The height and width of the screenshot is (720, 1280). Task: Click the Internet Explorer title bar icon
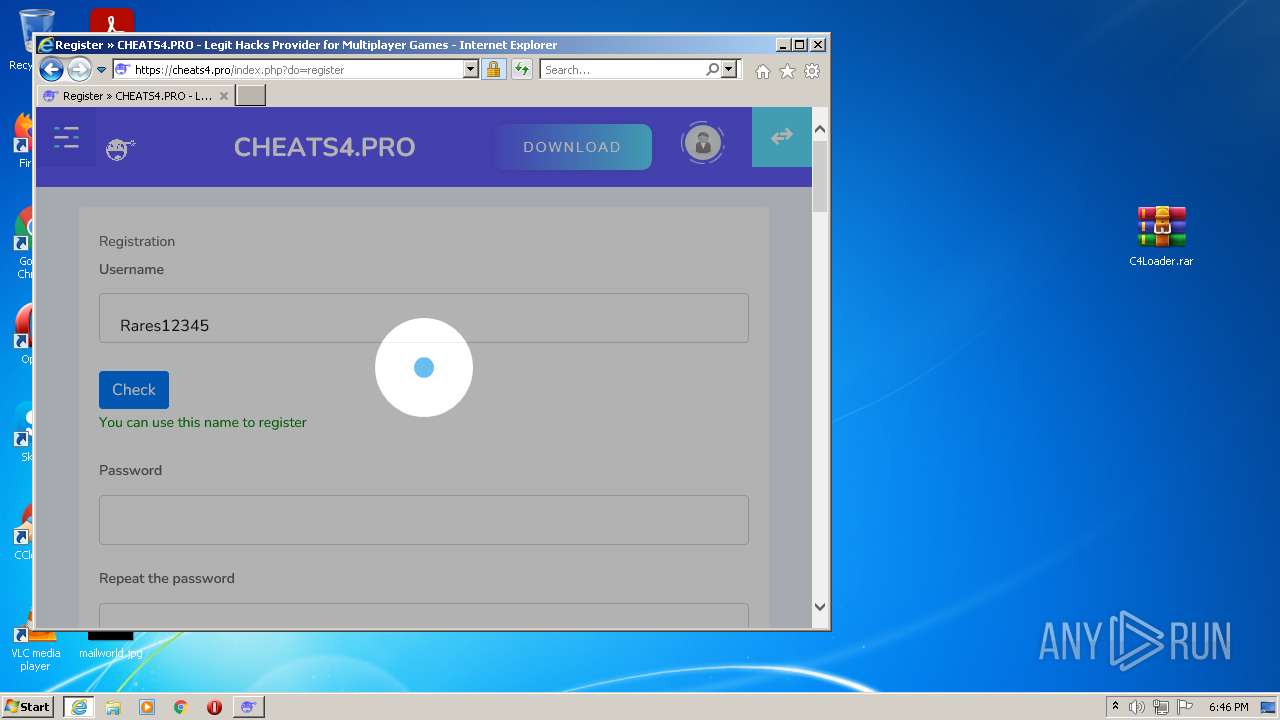pos(46,45)
